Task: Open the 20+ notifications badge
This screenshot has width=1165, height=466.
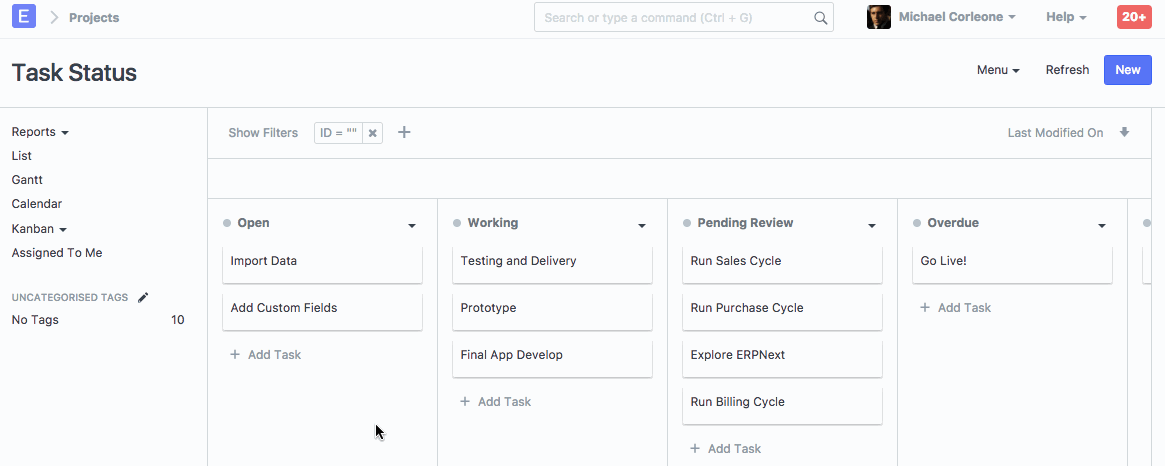Action: click(1134, 17)
